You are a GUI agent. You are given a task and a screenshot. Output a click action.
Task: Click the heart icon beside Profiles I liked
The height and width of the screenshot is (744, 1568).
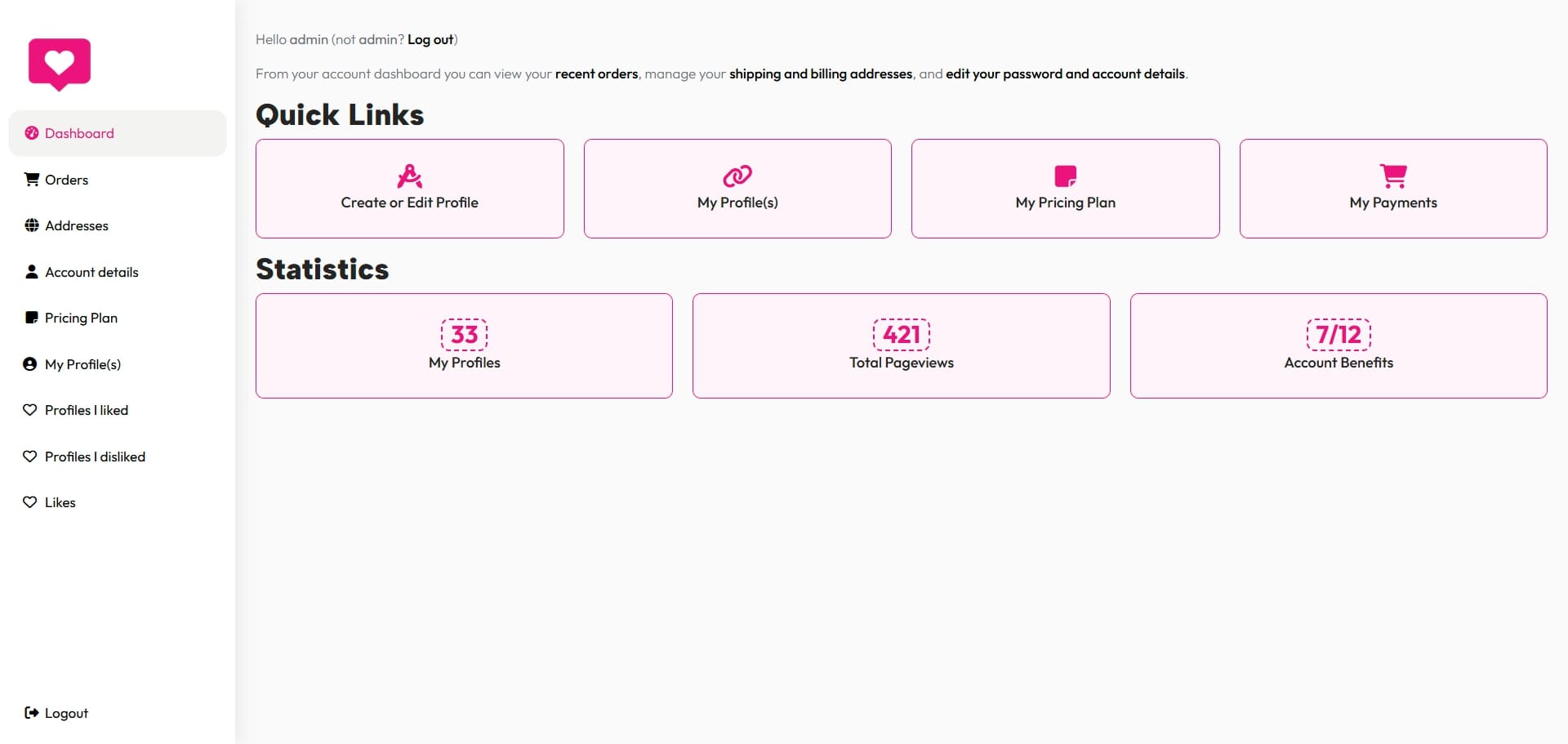click(30, 410)
